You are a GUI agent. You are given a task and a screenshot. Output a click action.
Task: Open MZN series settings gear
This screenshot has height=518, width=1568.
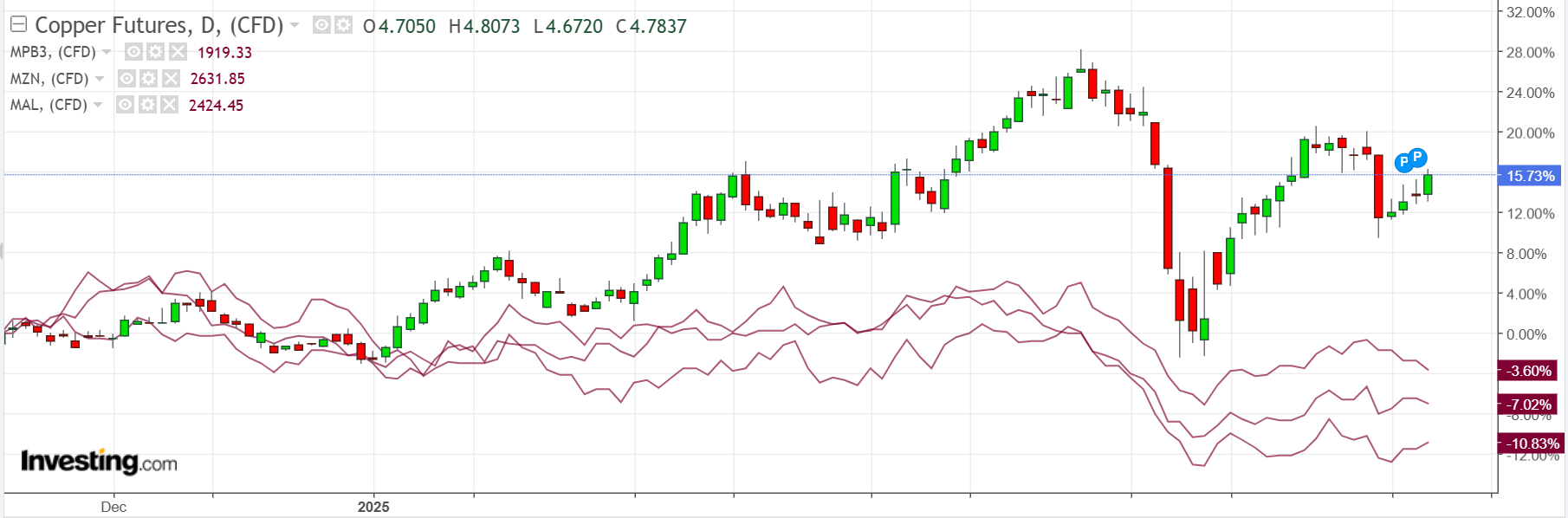(x=149, y=79)
